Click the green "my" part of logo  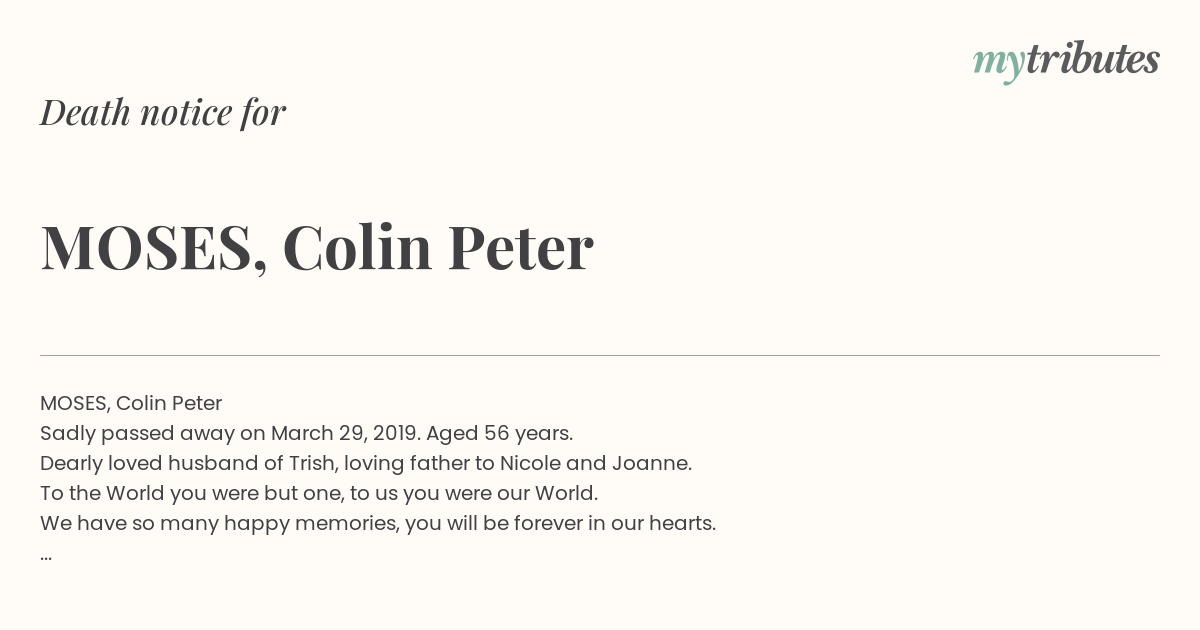point(999,65)
